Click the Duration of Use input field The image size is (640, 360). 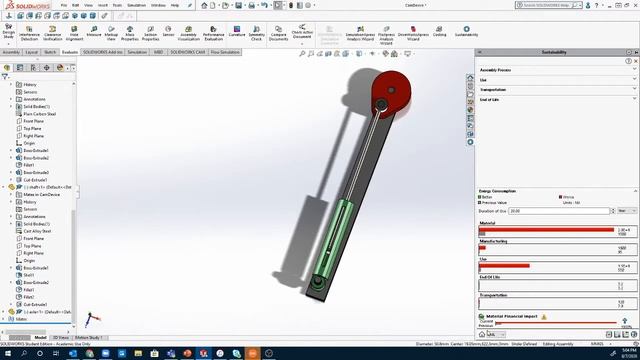pos(559,211)
